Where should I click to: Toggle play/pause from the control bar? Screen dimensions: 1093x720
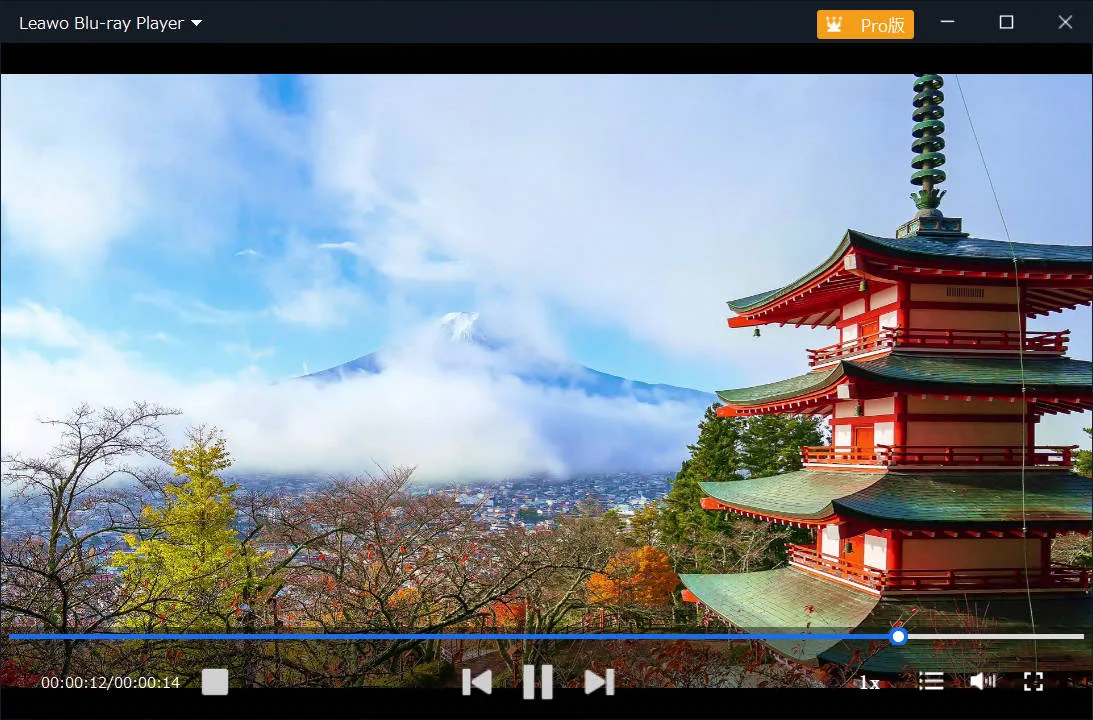tap(537, 682)
